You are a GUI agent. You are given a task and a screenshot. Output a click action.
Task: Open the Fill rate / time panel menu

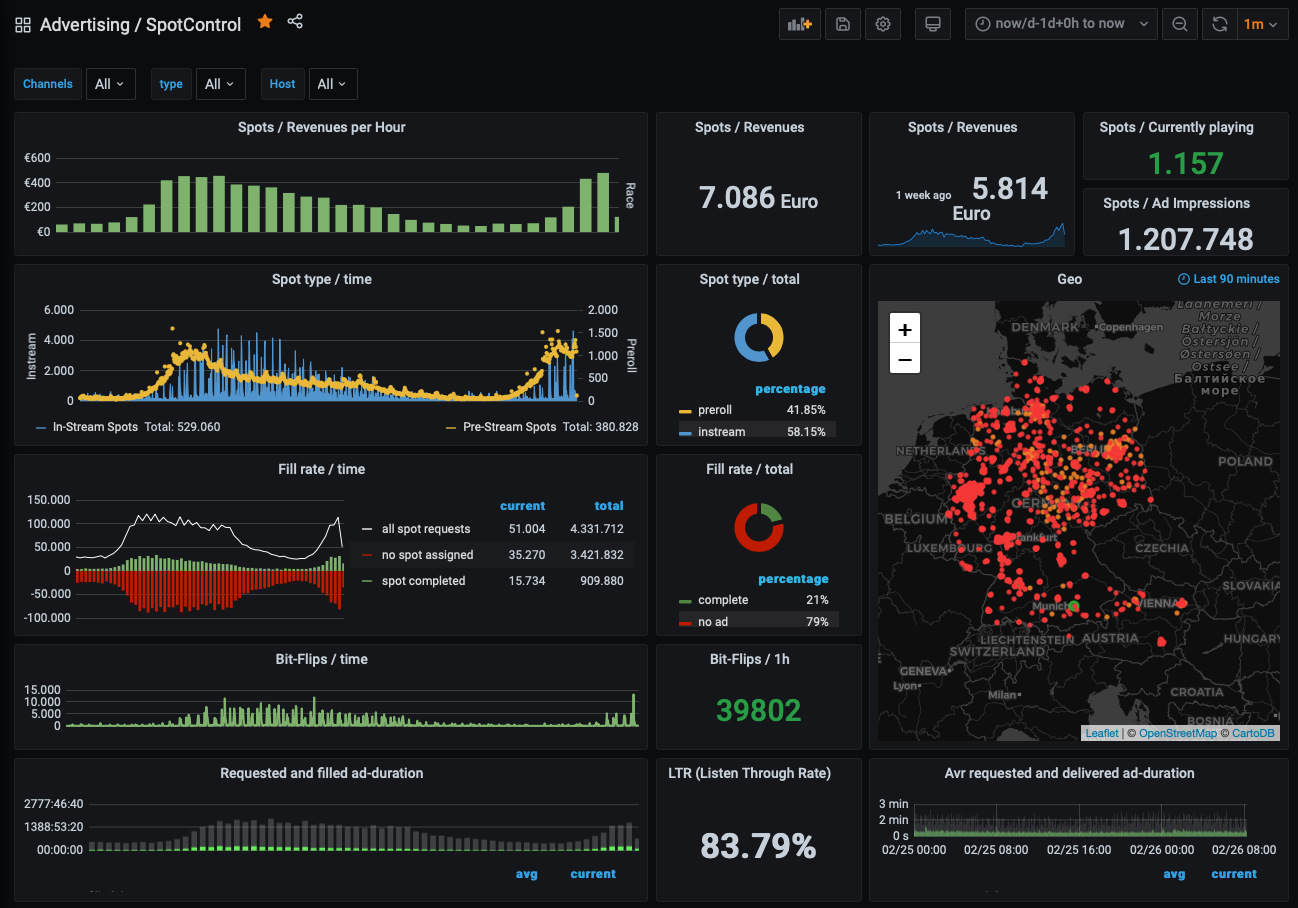click(321, 469)
